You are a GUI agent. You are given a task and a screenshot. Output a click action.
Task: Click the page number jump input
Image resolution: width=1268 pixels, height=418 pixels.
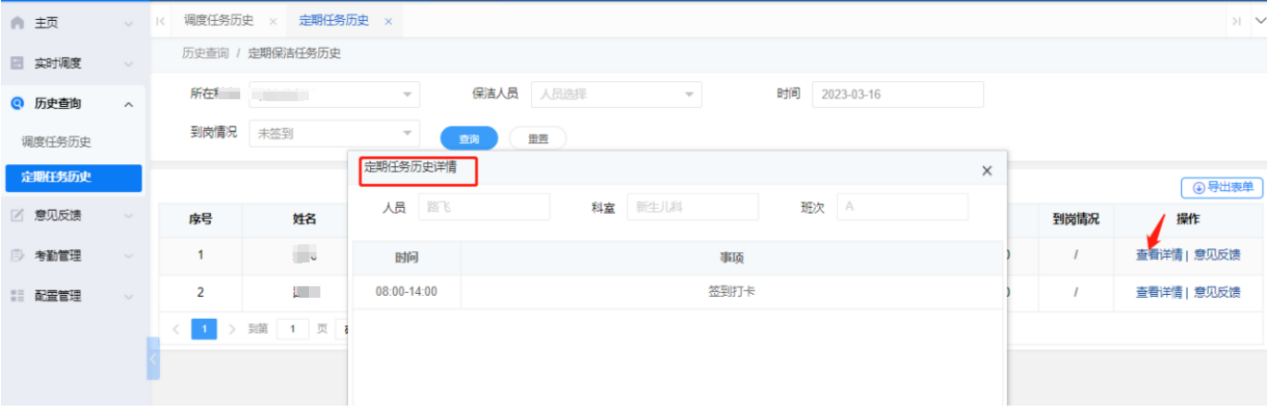point(293,328)
